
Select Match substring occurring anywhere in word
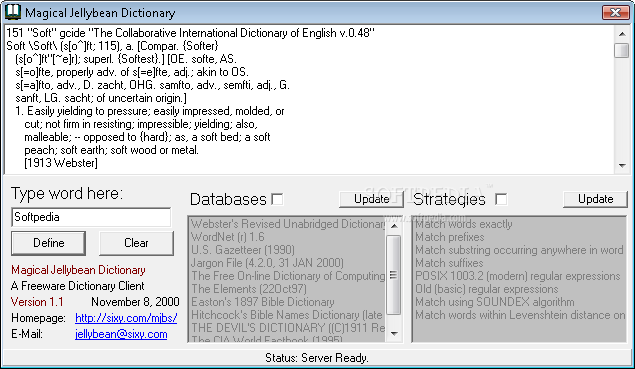(x=519, y=250)
